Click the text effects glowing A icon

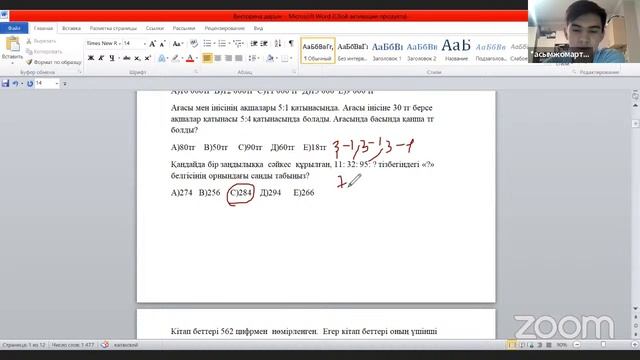point(162,58)
